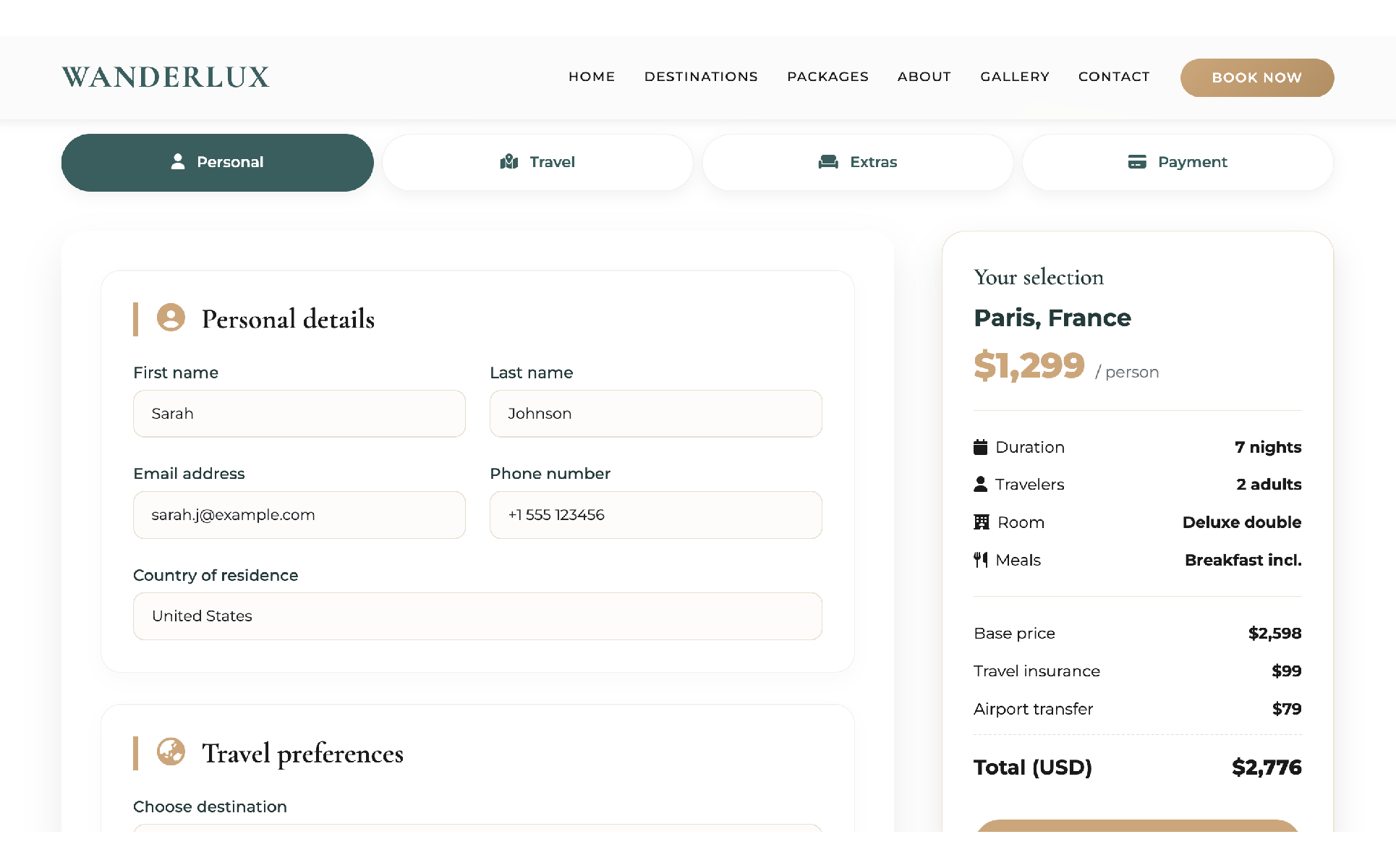This screenshot has width=1396, height=868.
Task: Switch to the Travel step tab
Action: point(537,162)
